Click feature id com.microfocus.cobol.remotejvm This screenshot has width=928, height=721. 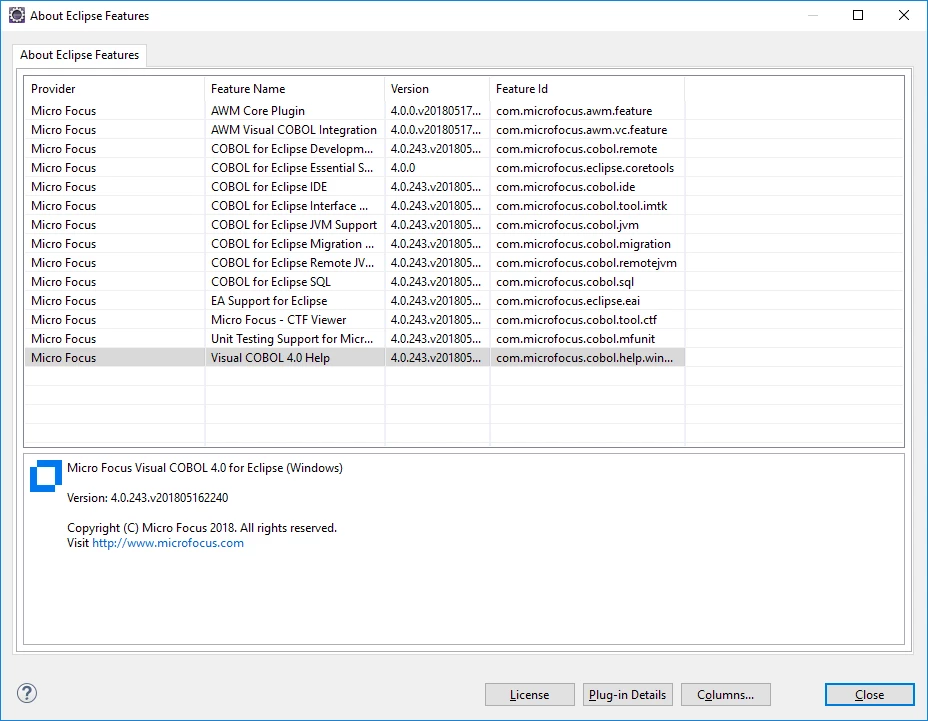[x=586, y=263]
